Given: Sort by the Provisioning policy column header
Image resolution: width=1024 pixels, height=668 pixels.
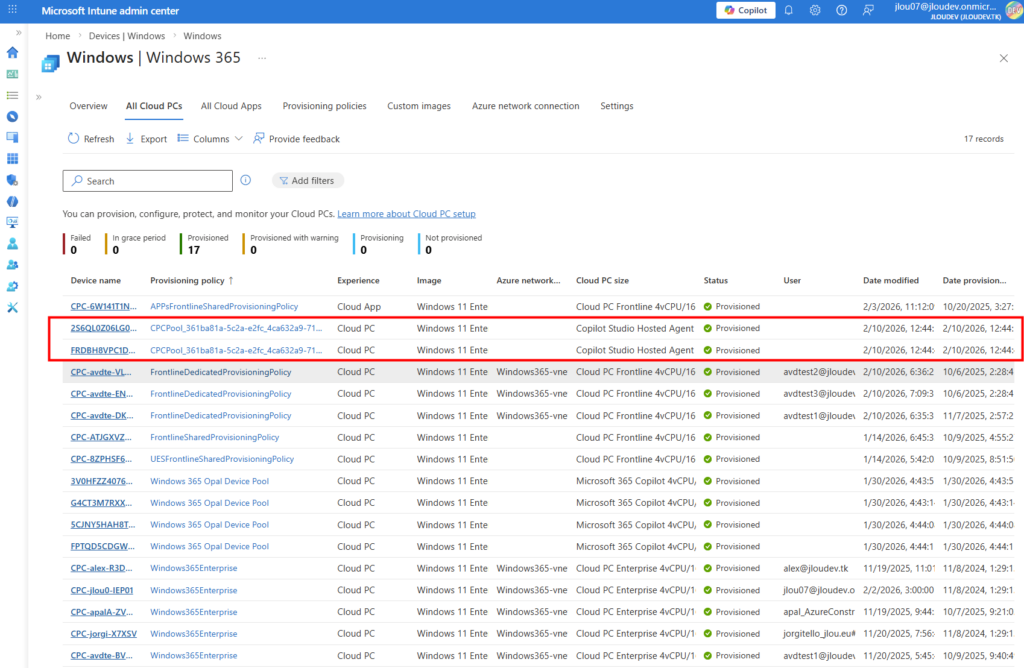Looking at the screenshot, I should pyautogui.click(x=187, y=281).
